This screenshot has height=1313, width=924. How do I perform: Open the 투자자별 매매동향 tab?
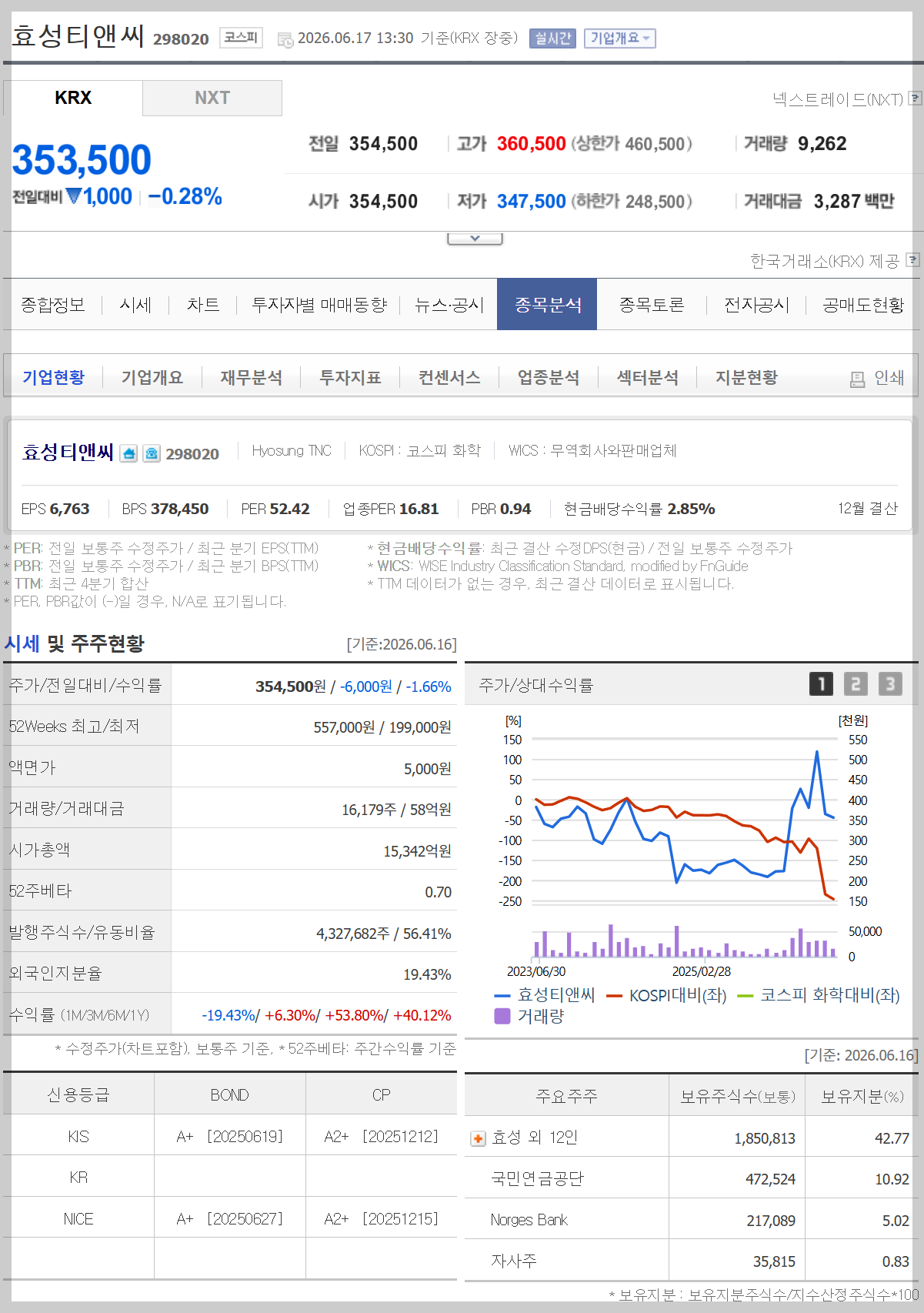pos(319,305)
